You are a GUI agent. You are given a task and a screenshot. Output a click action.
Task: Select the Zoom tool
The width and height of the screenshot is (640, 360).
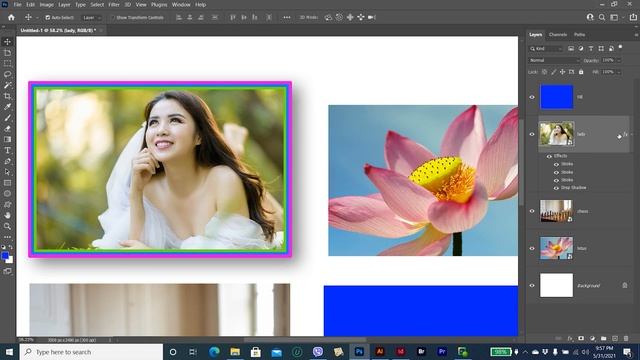pyautogui.click(x=7, y=226)
